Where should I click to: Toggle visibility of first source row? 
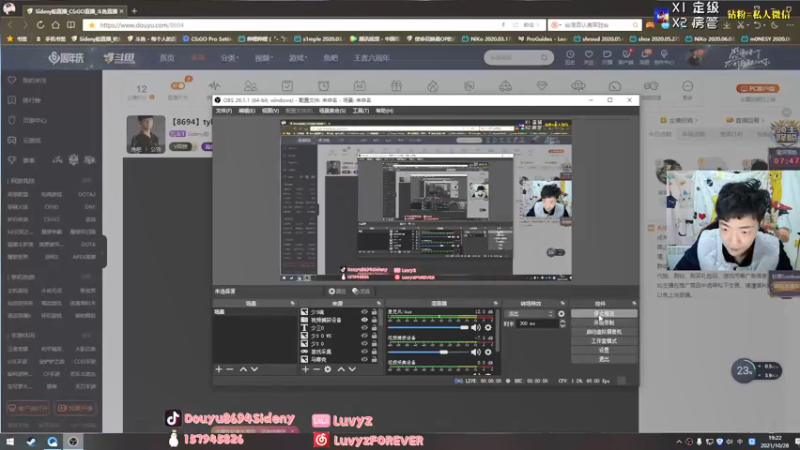[364, 312]
